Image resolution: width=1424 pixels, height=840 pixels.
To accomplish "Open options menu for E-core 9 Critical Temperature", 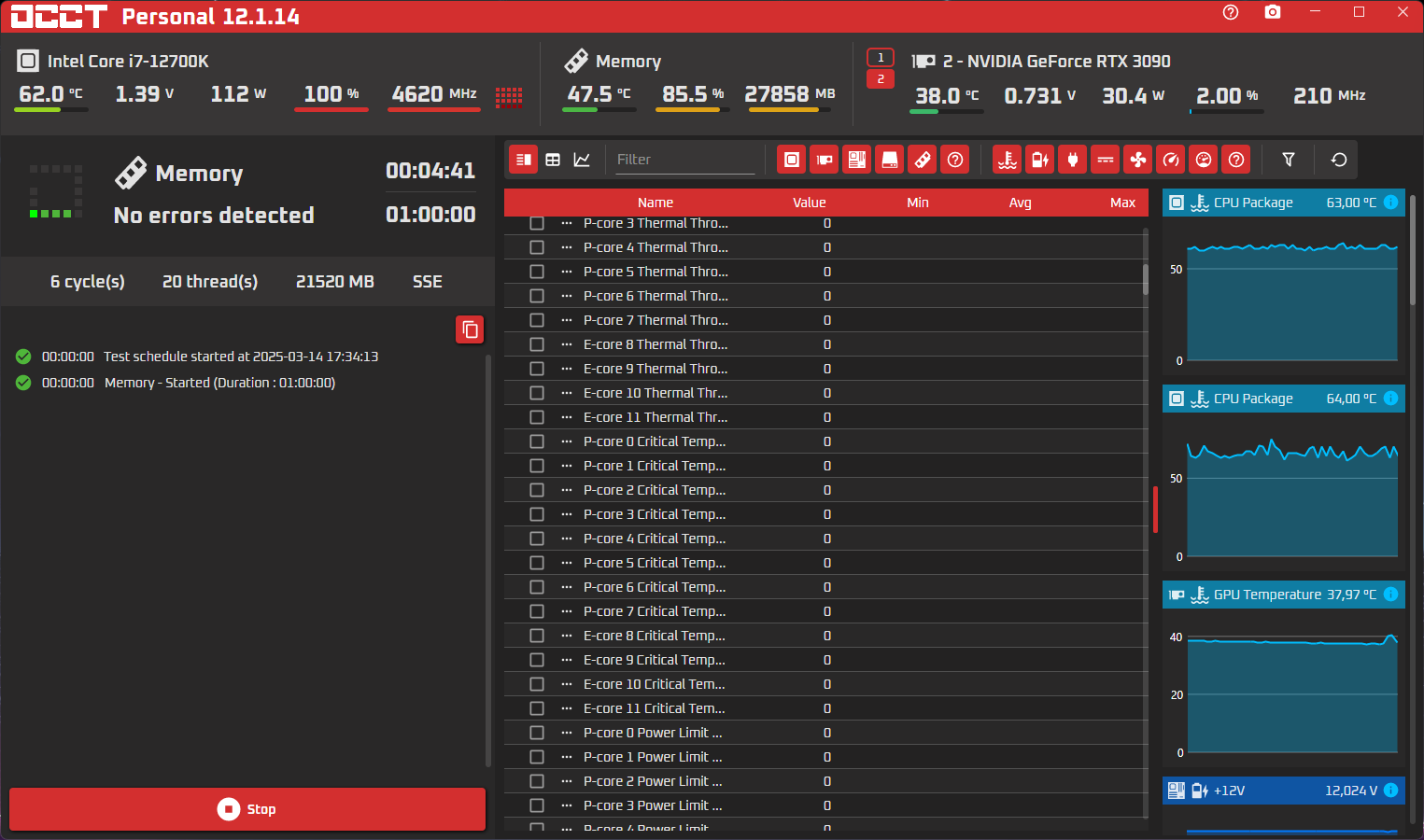I will tap(567, 660).
